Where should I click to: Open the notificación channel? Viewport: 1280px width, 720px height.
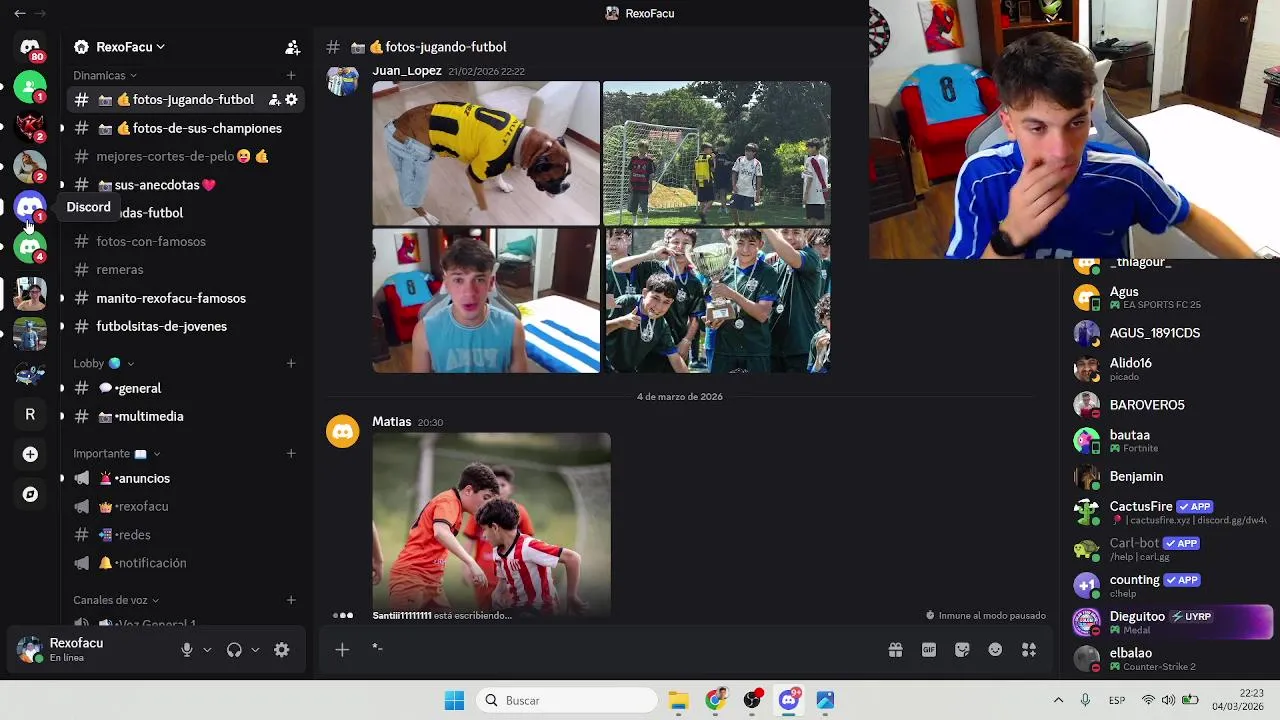point(186,563)
